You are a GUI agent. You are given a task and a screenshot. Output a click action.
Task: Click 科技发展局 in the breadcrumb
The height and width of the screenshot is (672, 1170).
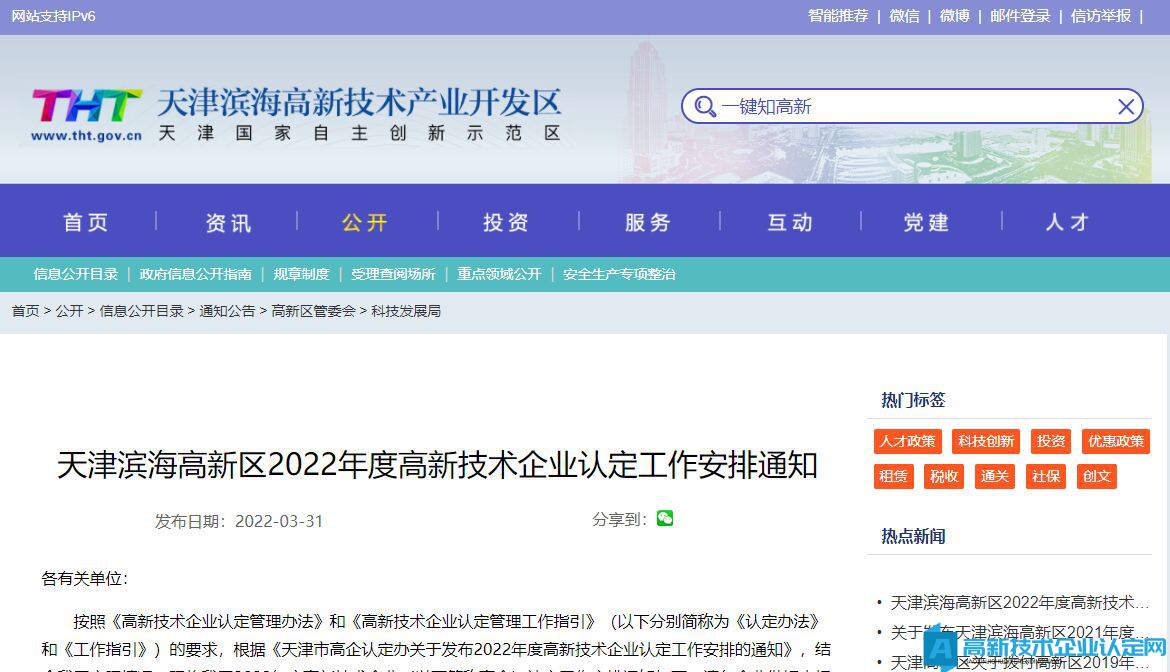coord(406,311)
